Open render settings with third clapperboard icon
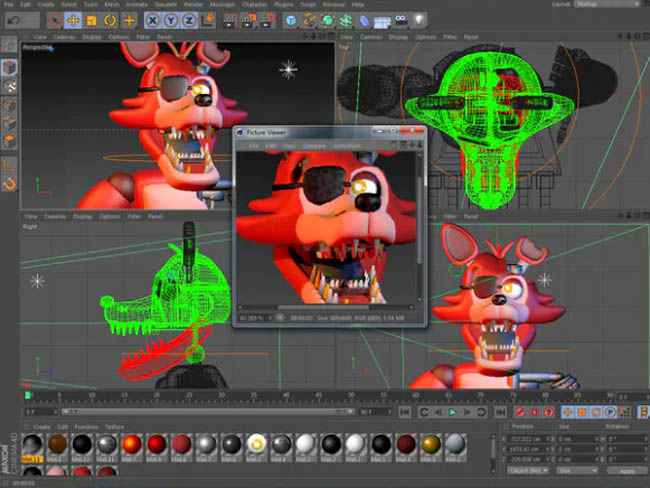650x488 pixels. tap(267, 21)
